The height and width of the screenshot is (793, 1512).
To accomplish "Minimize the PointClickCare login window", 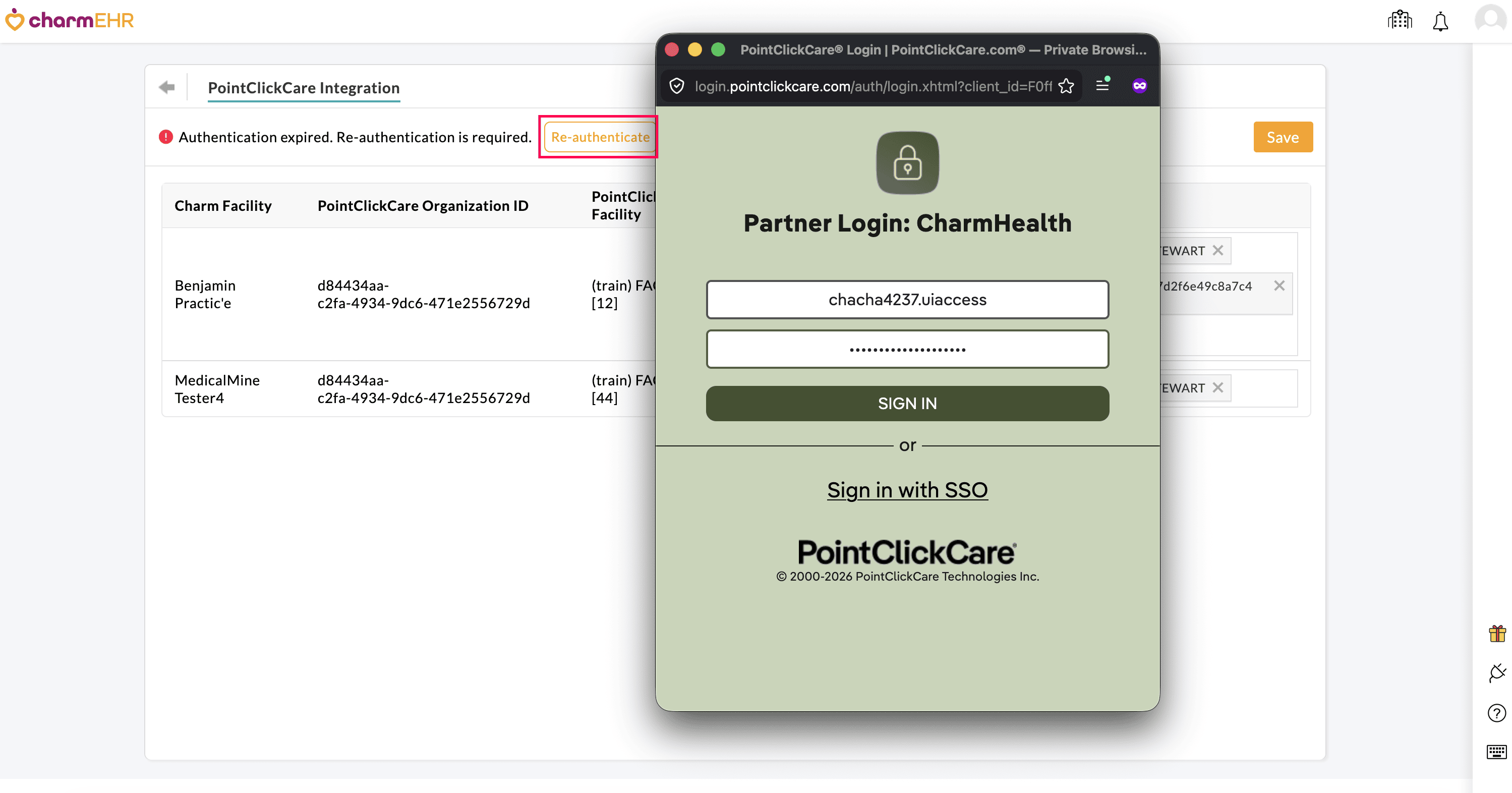I will tap(695, 50).
